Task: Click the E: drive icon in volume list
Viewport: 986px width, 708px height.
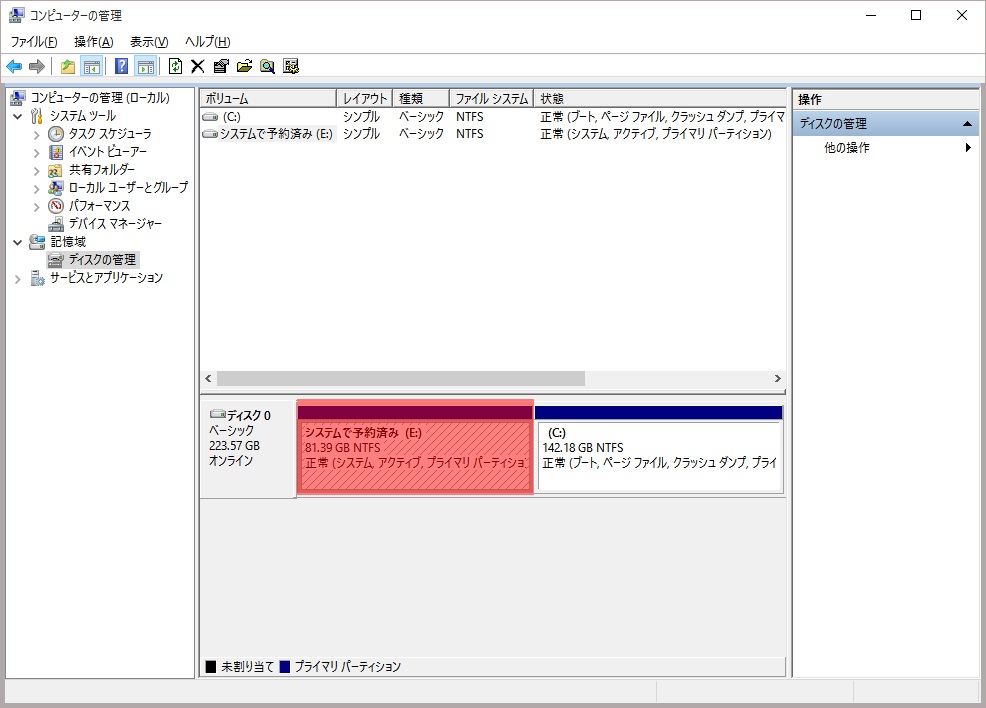Action: 210,134
